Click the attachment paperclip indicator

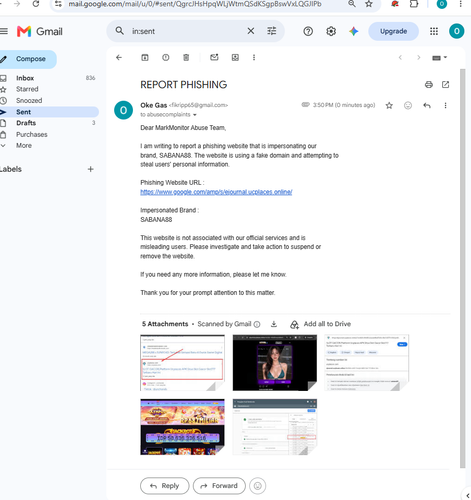click(305, 105)
